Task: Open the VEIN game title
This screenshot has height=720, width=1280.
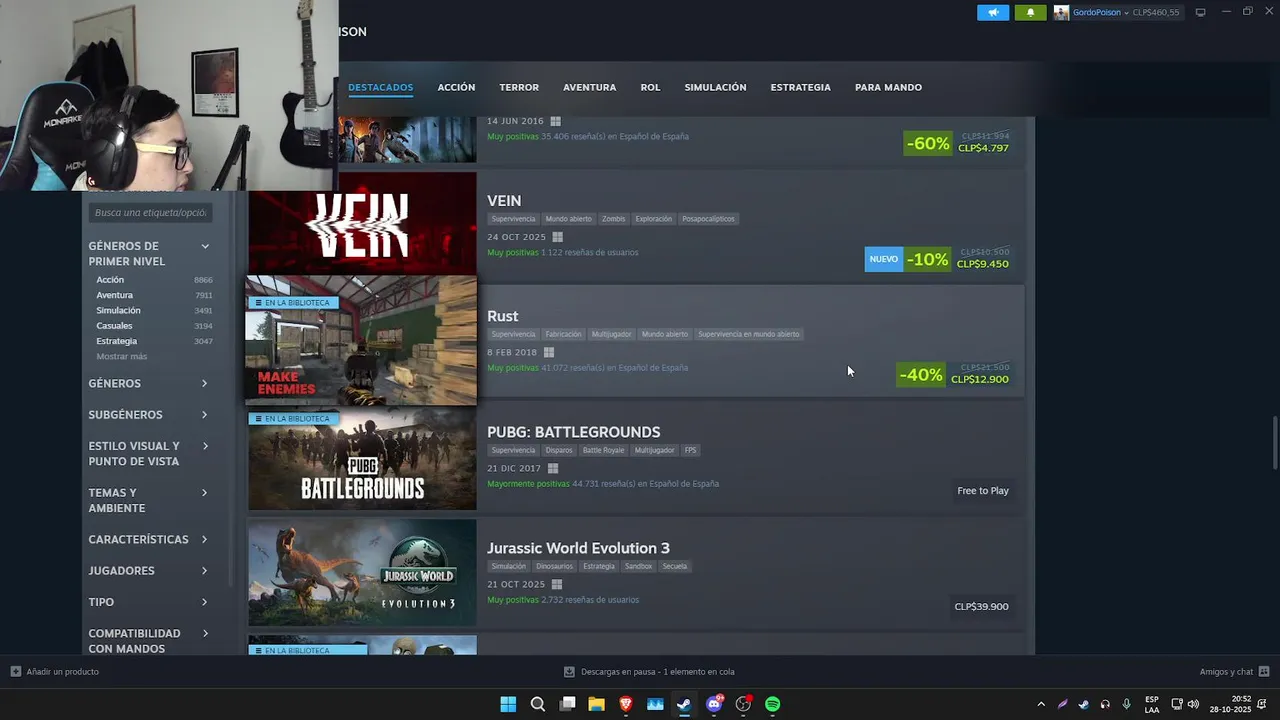Action: tap(504, 201)
